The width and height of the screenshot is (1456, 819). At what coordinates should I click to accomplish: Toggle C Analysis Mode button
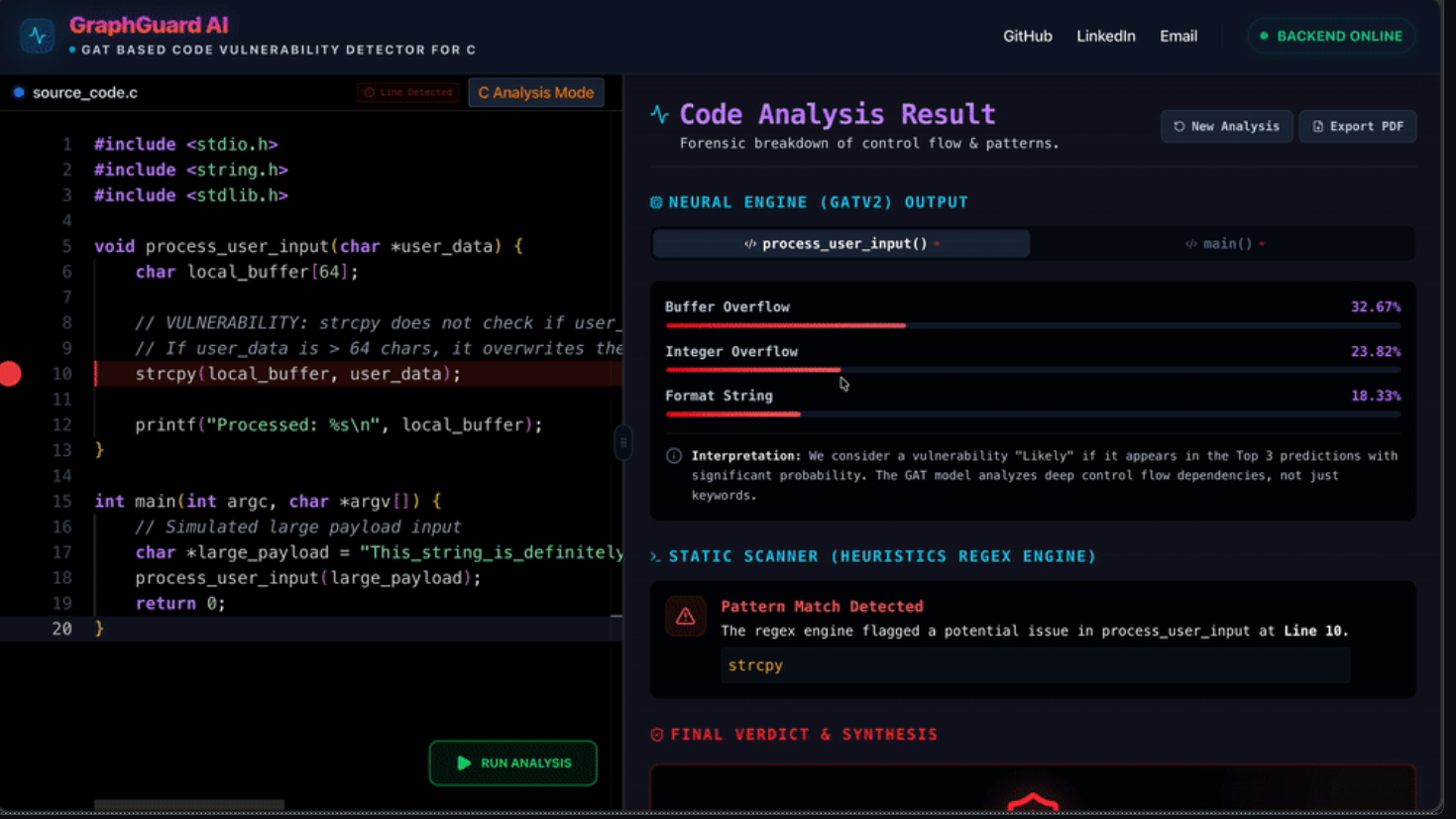click(x=535, y=92)
